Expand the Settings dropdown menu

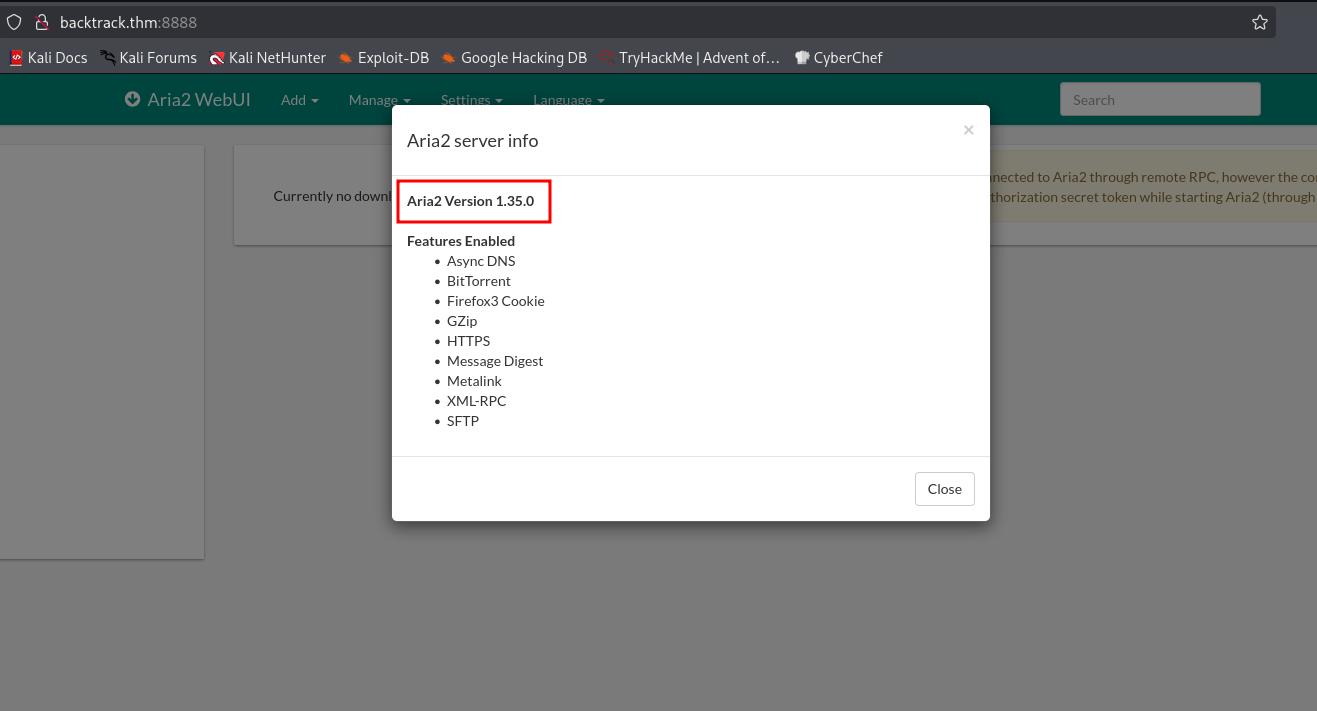click(471, 100)
